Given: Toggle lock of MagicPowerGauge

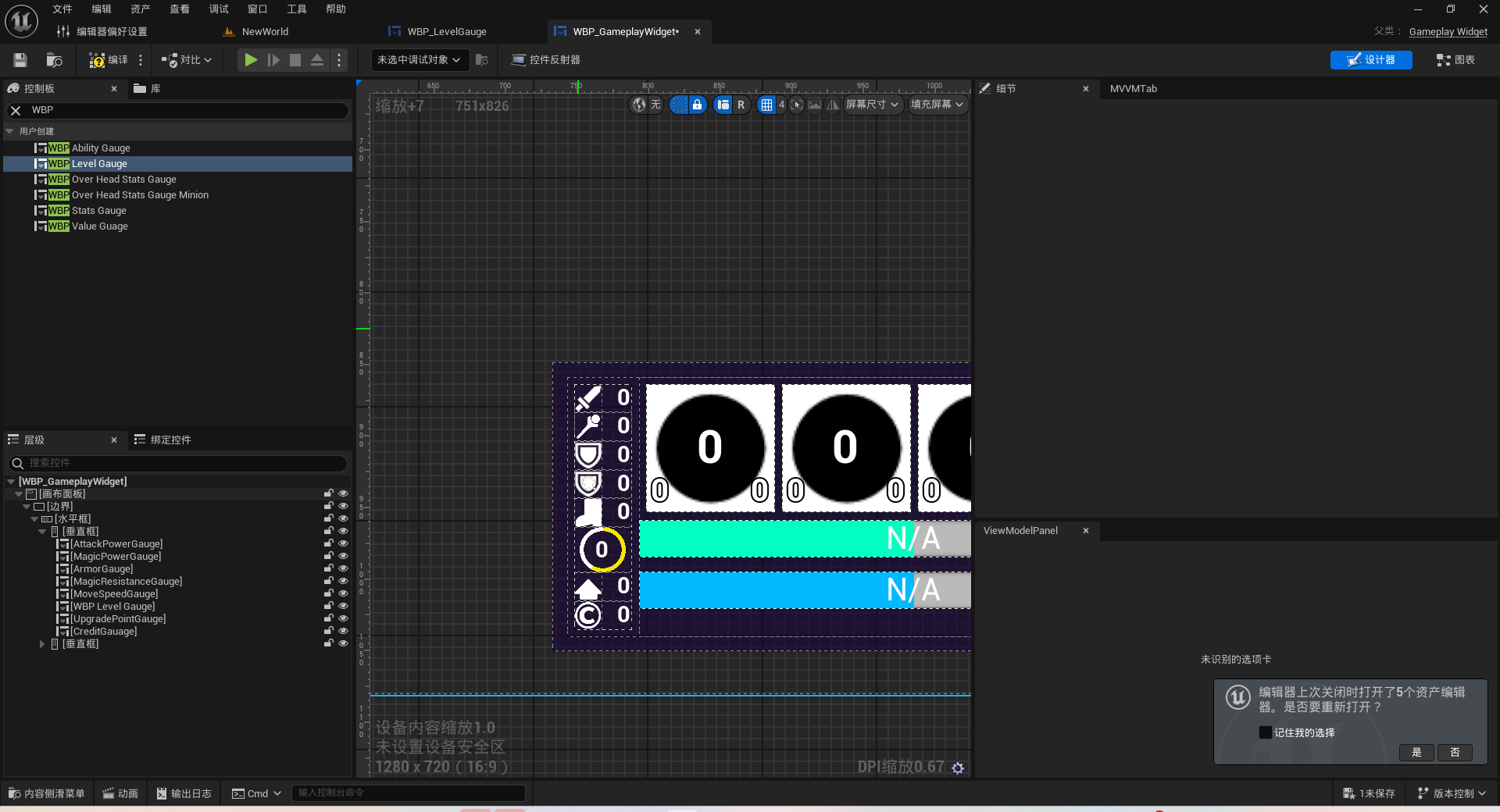Looking at the screenshot, I should click(329, 556).
